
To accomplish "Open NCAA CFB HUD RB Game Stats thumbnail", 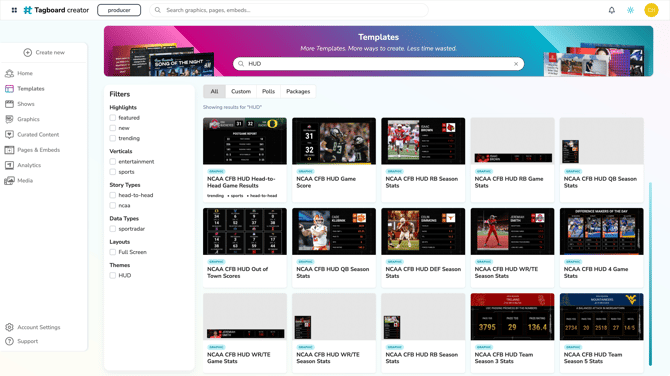I will pyautogui.click(x=512, y=141).
